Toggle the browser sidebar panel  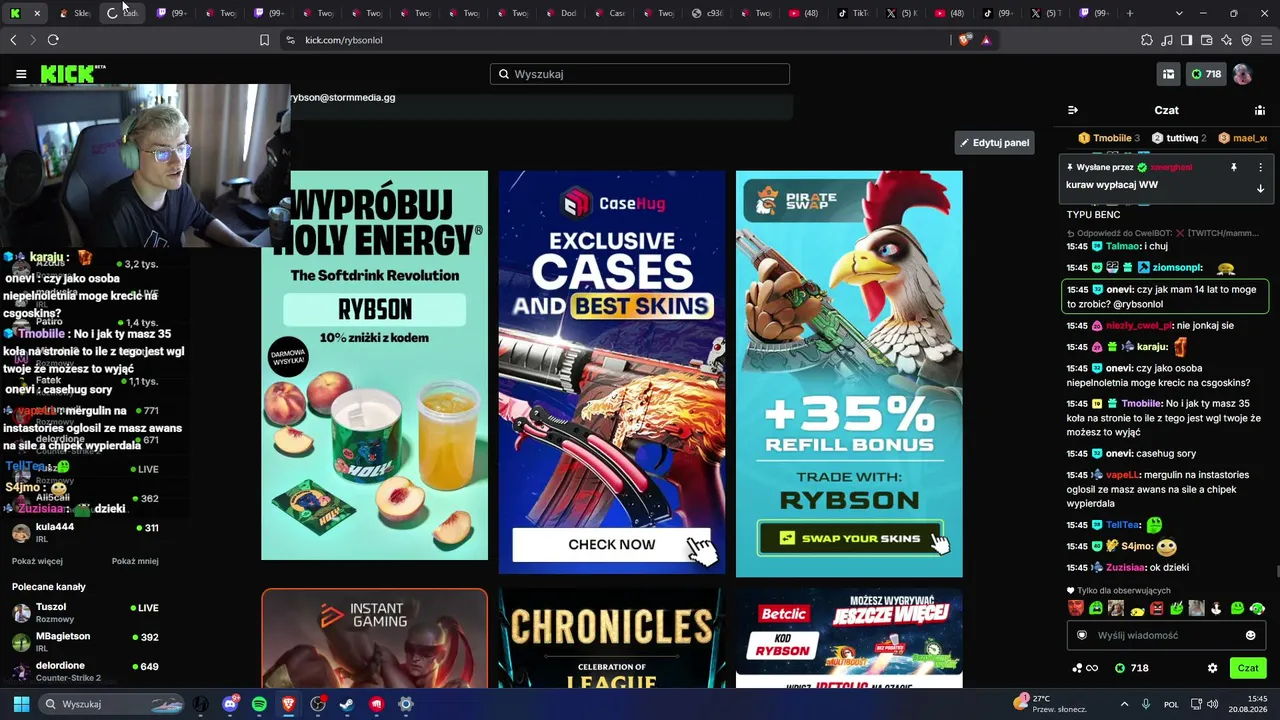(1186, 40)
